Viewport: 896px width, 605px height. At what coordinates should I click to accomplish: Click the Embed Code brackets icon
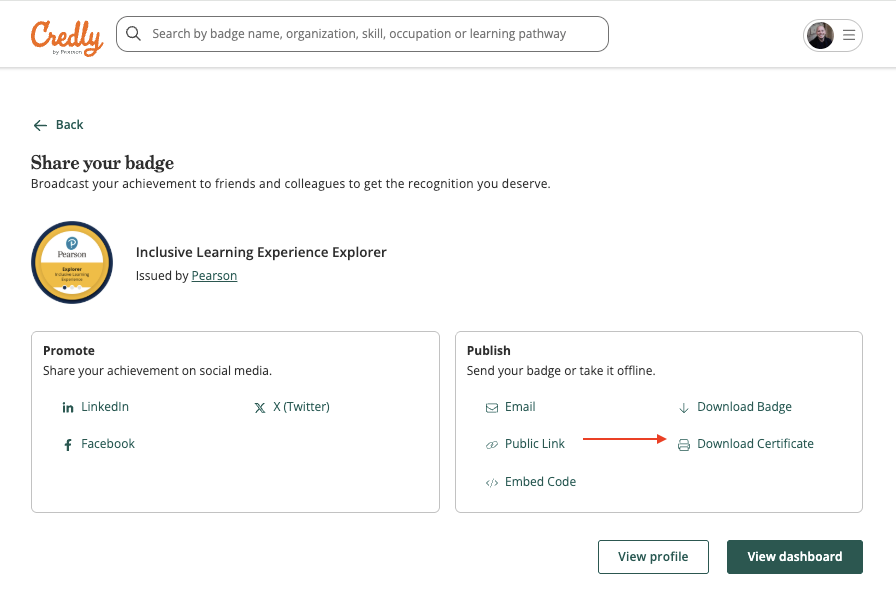pyautogui.click(x=491, y=483)
